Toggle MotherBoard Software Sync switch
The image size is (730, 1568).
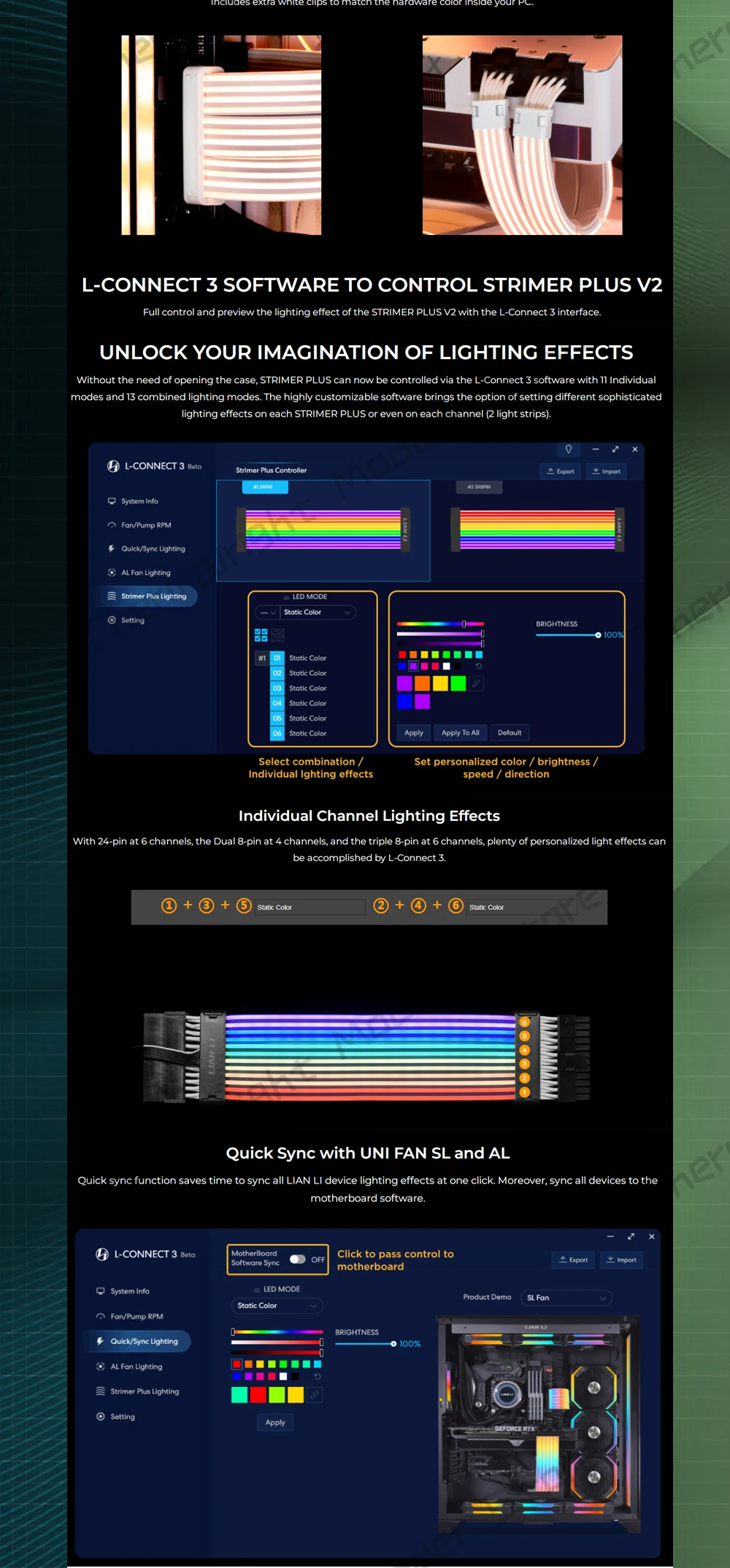pos(297,1259)
